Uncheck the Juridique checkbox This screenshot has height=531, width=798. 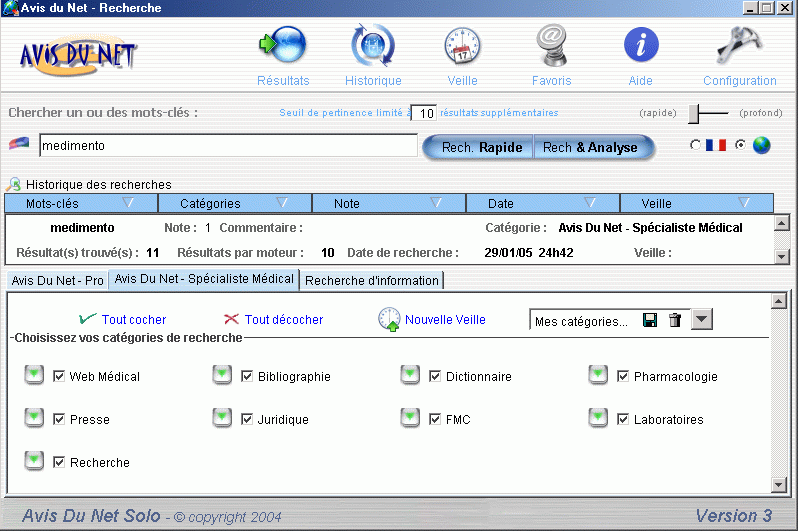pyautogui.click(x=247, y=419)
